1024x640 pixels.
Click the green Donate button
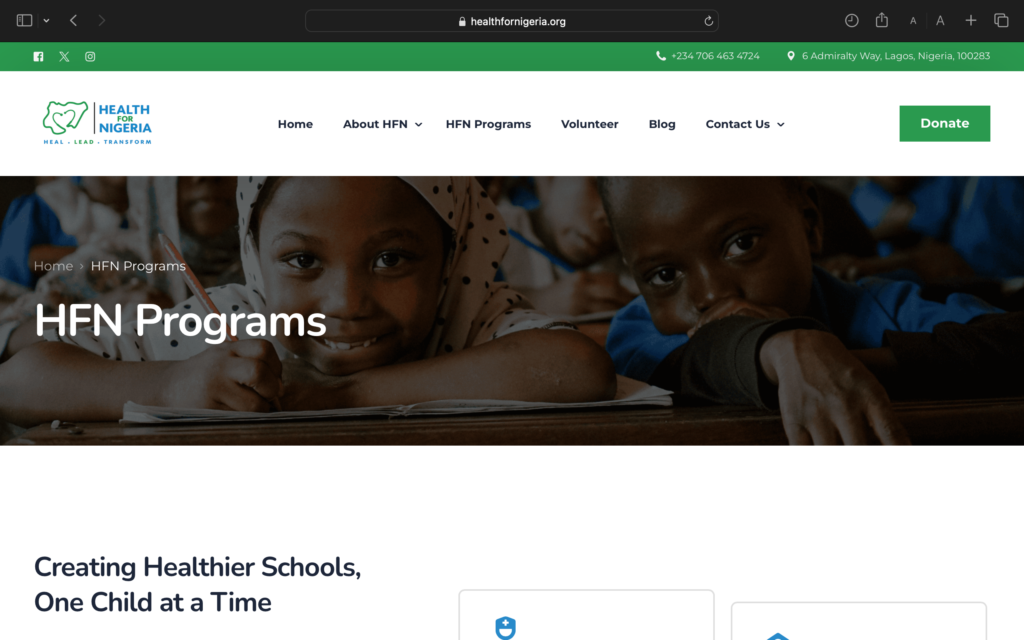[x=944, y=123]
